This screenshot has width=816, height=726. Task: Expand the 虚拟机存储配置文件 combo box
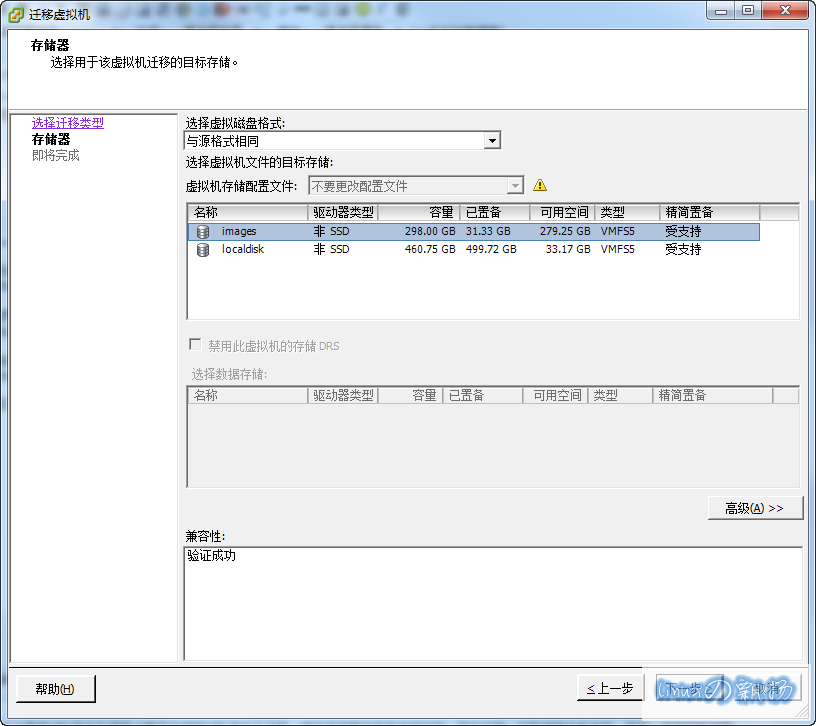click(515, 186)
